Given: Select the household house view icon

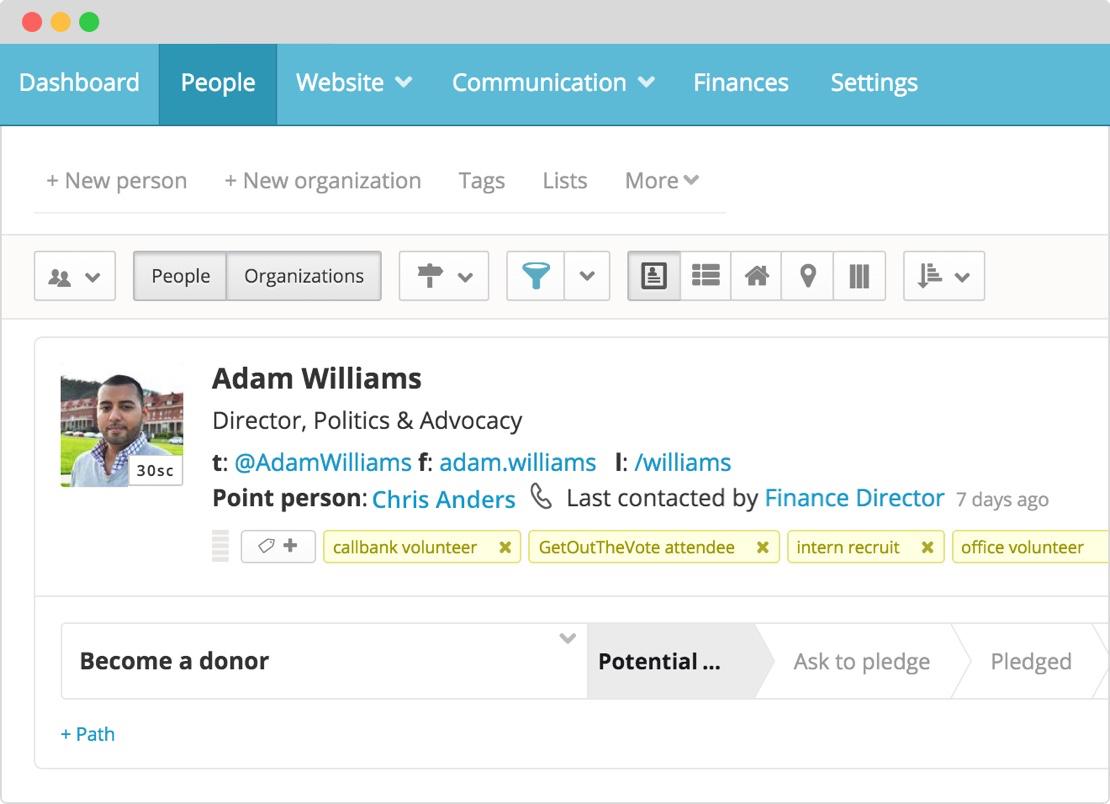Looking at the screenshot, I should point(757,276).
